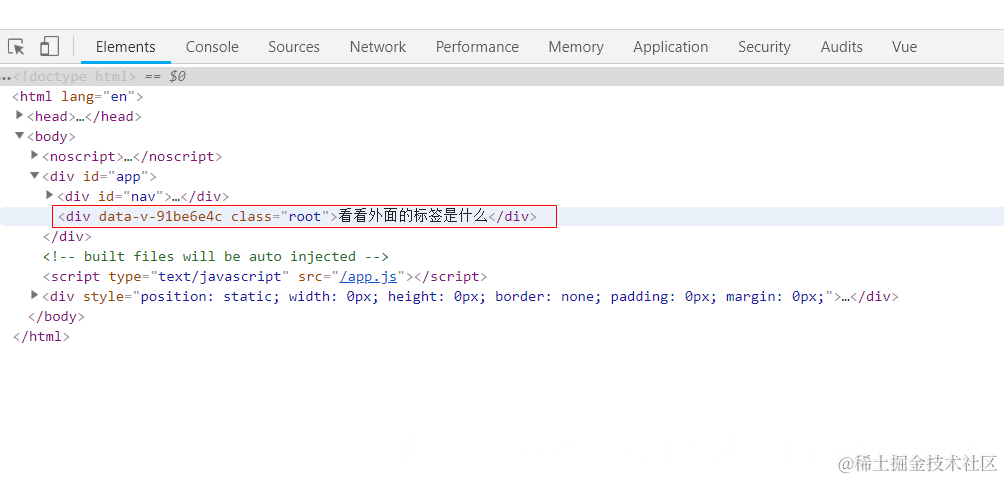Image resolution: width=1004 pixels, height=480 pixels.
Task: Open the Console tab
Action: [212, 47]
